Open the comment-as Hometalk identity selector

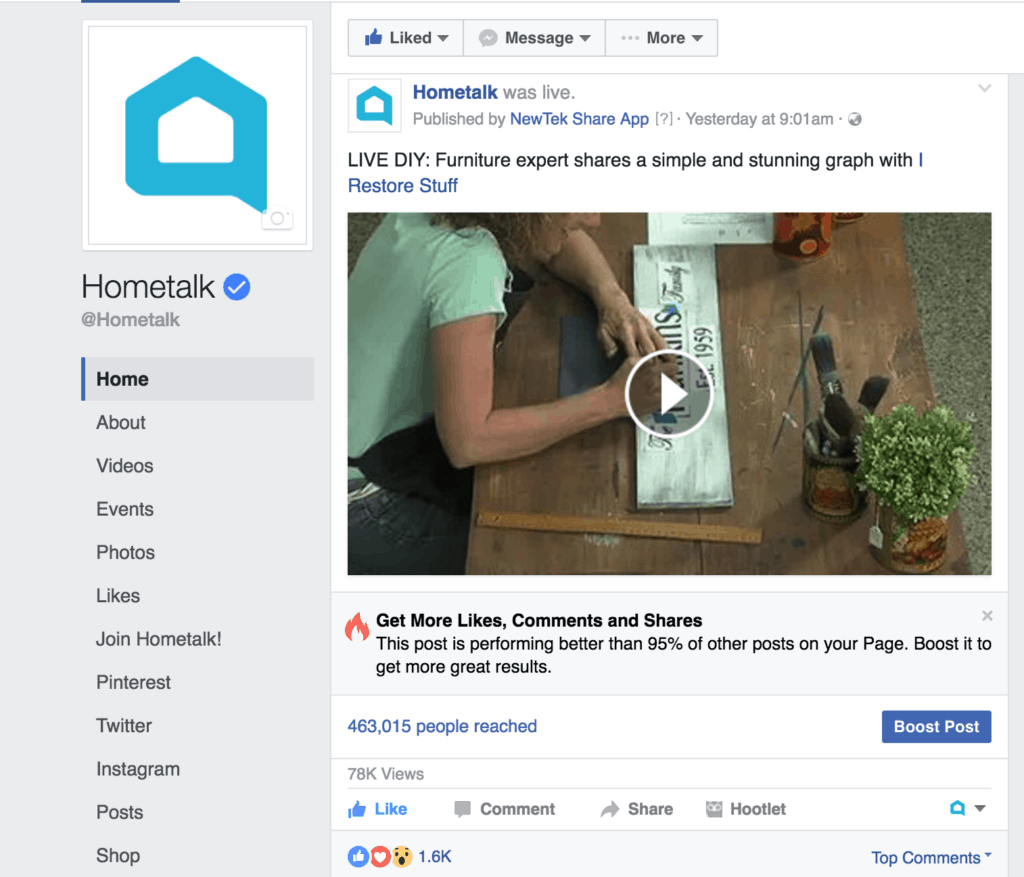[967, 808]
